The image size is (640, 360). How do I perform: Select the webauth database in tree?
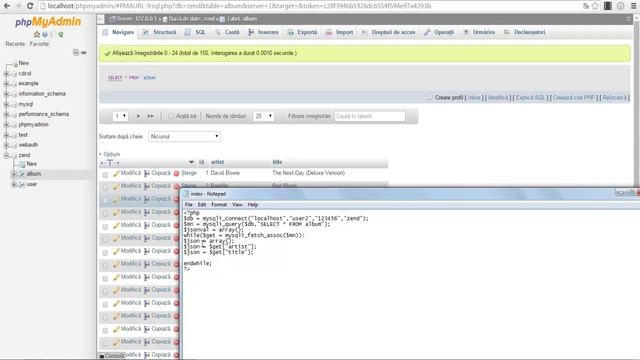coord(28,145)
